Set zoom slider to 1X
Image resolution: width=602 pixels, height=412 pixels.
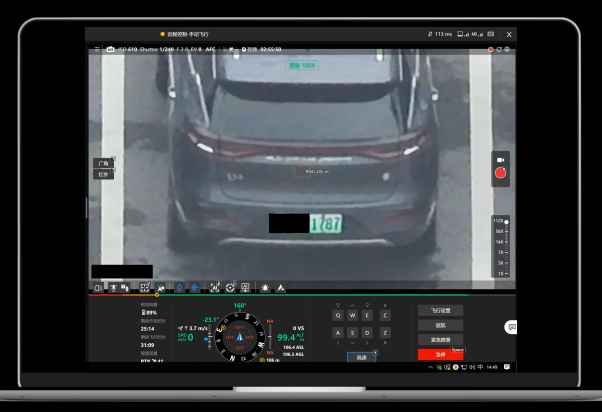tap(501, 273)
